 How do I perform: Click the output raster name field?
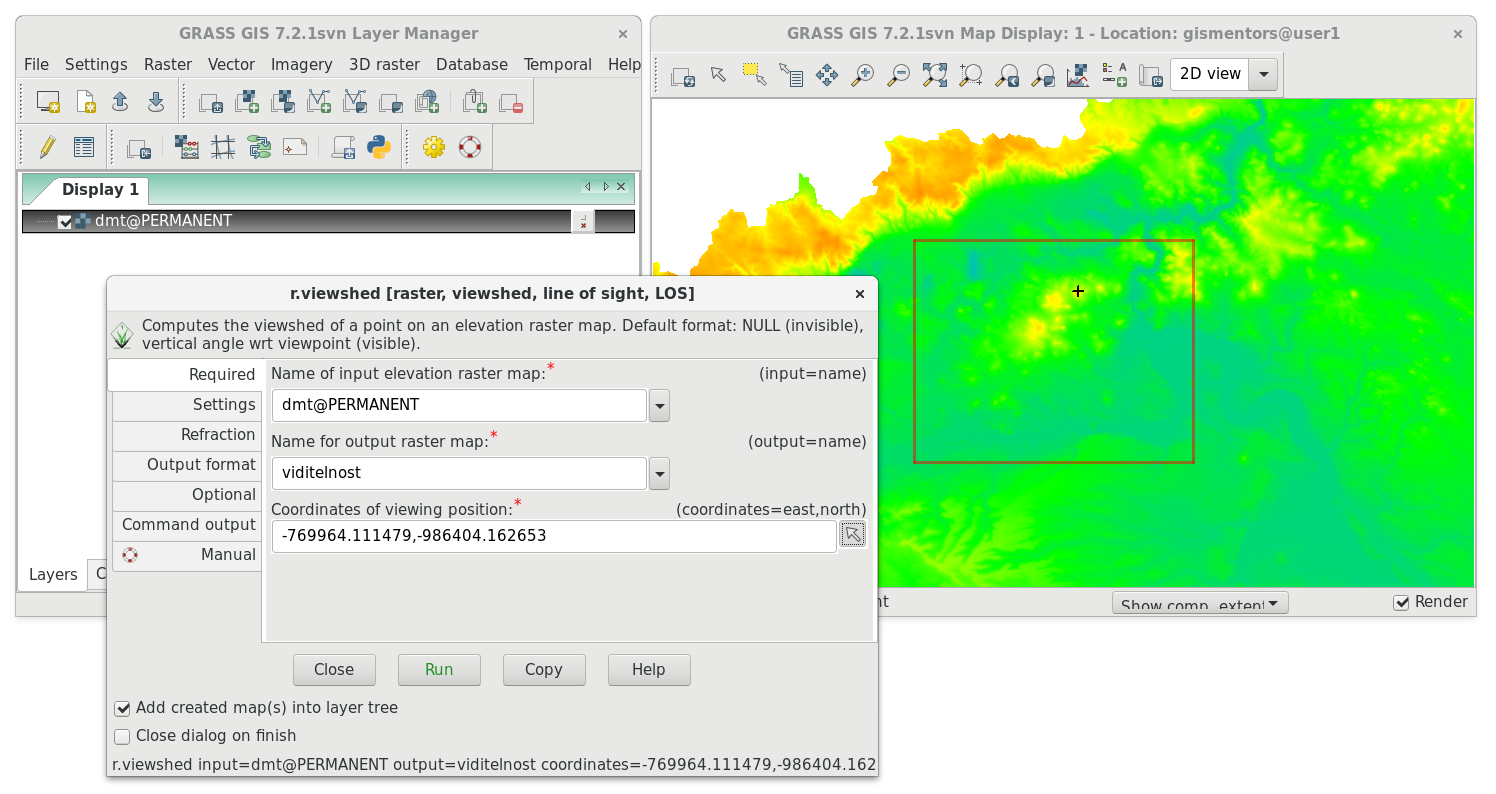459,474
